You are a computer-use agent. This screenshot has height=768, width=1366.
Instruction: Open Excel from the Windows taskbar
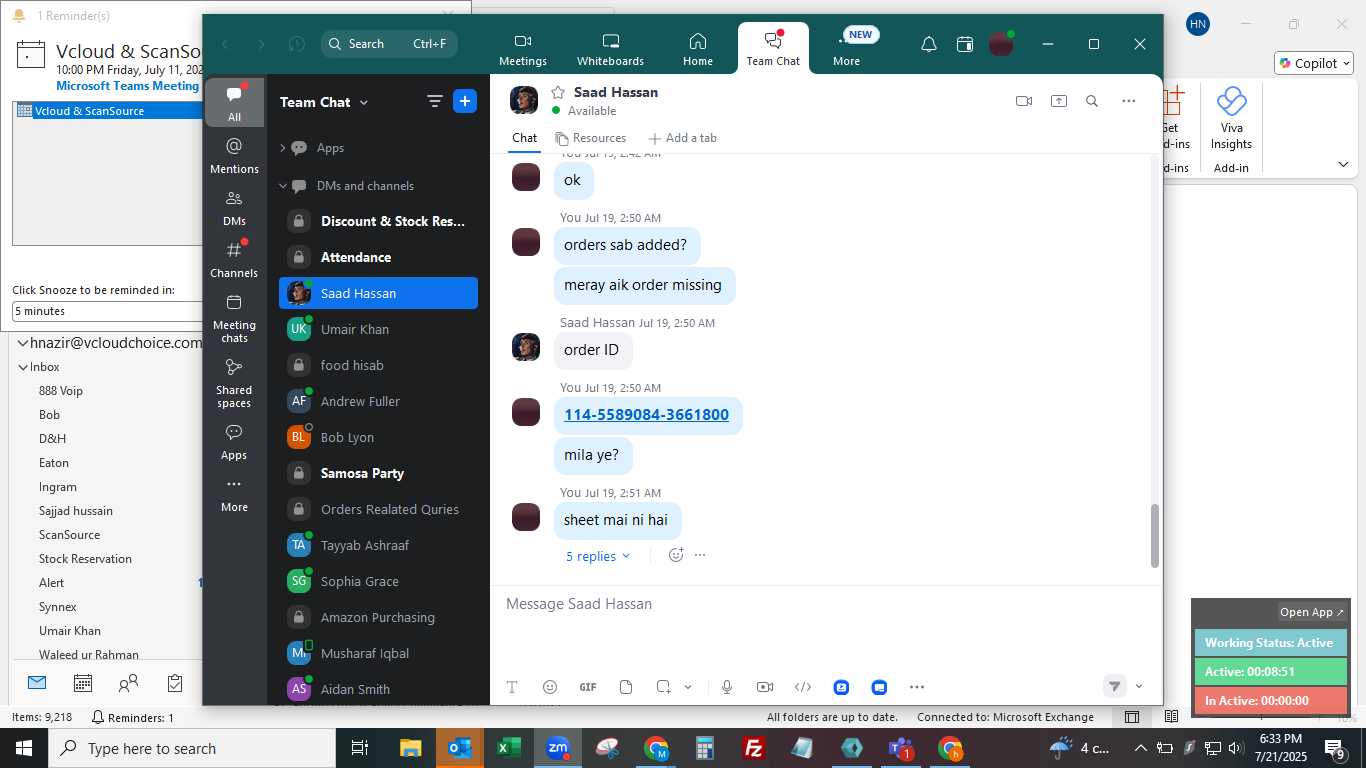click(509, 748)
